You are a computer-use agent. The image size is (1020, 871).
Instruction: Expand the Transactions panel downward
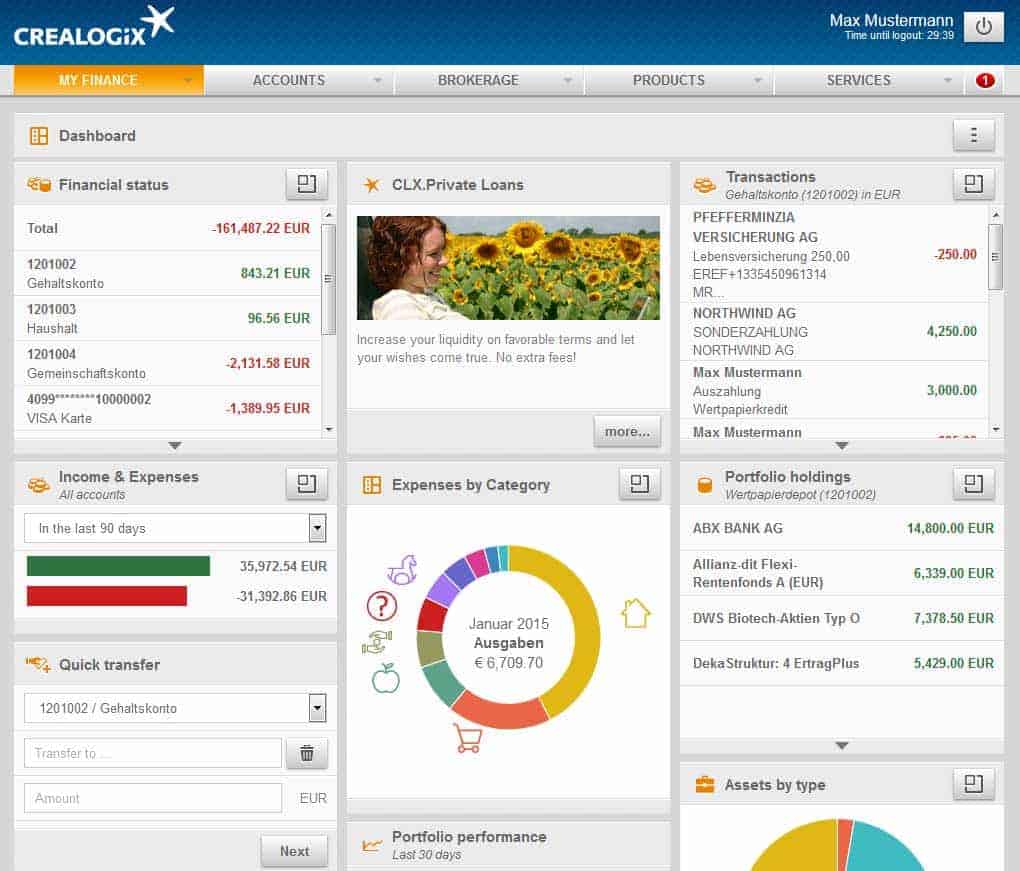(x=842, y=446)
